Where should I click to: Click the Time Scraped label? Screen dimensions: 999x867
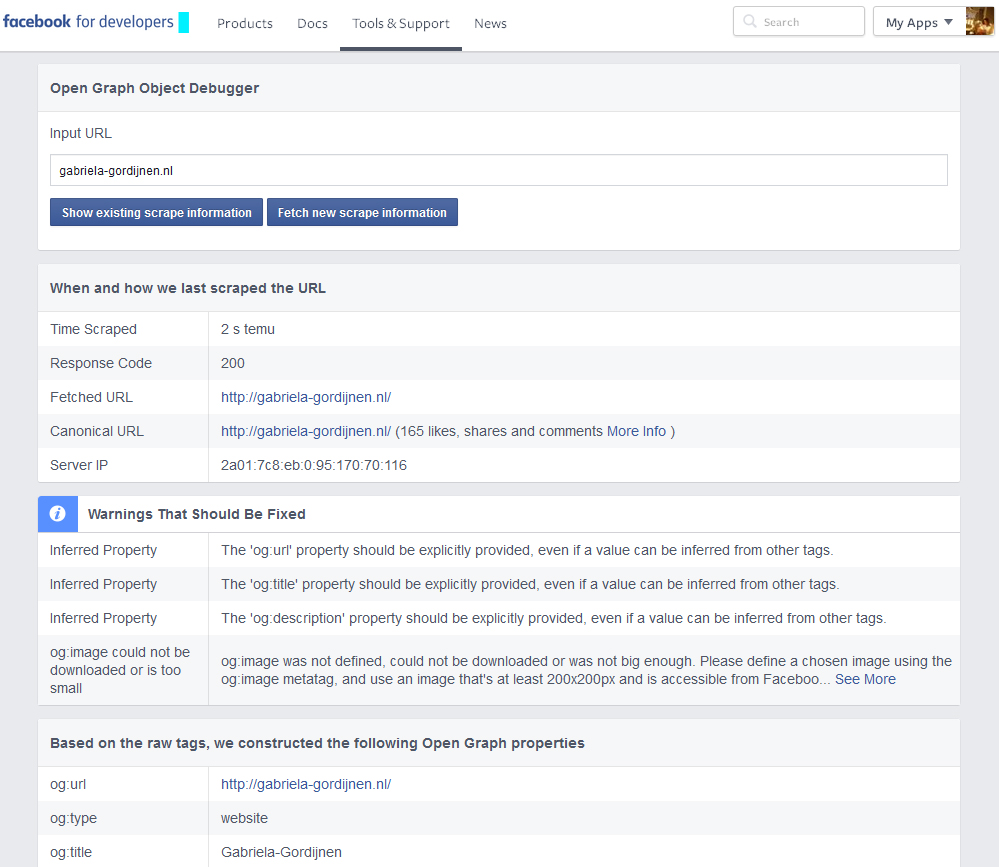[x=94, y=329]
